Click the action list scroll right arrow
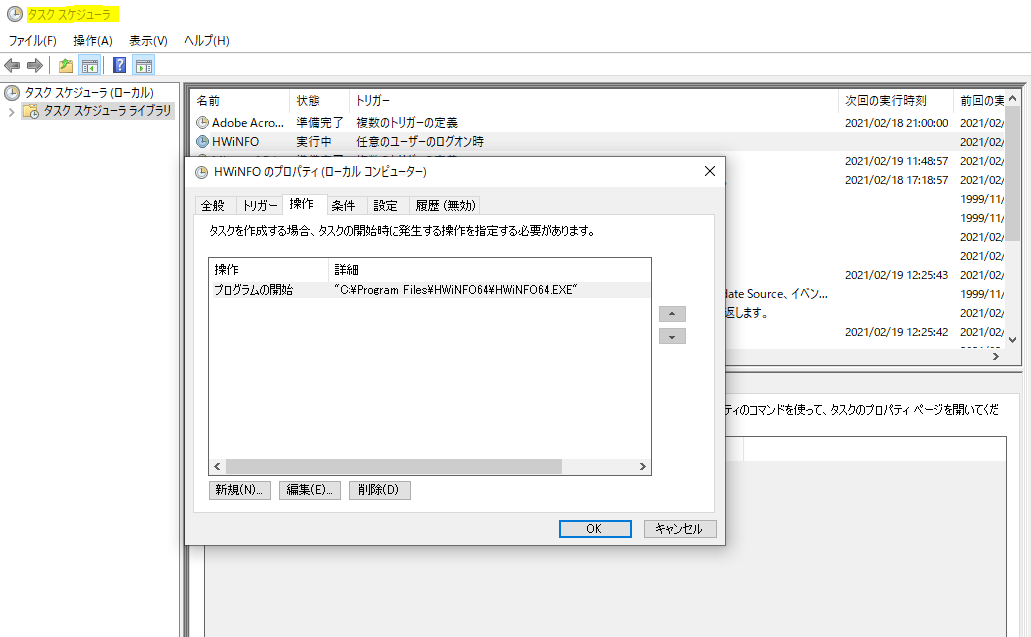This screenshot has width=1031, height=637. click(x=642, y=466)
